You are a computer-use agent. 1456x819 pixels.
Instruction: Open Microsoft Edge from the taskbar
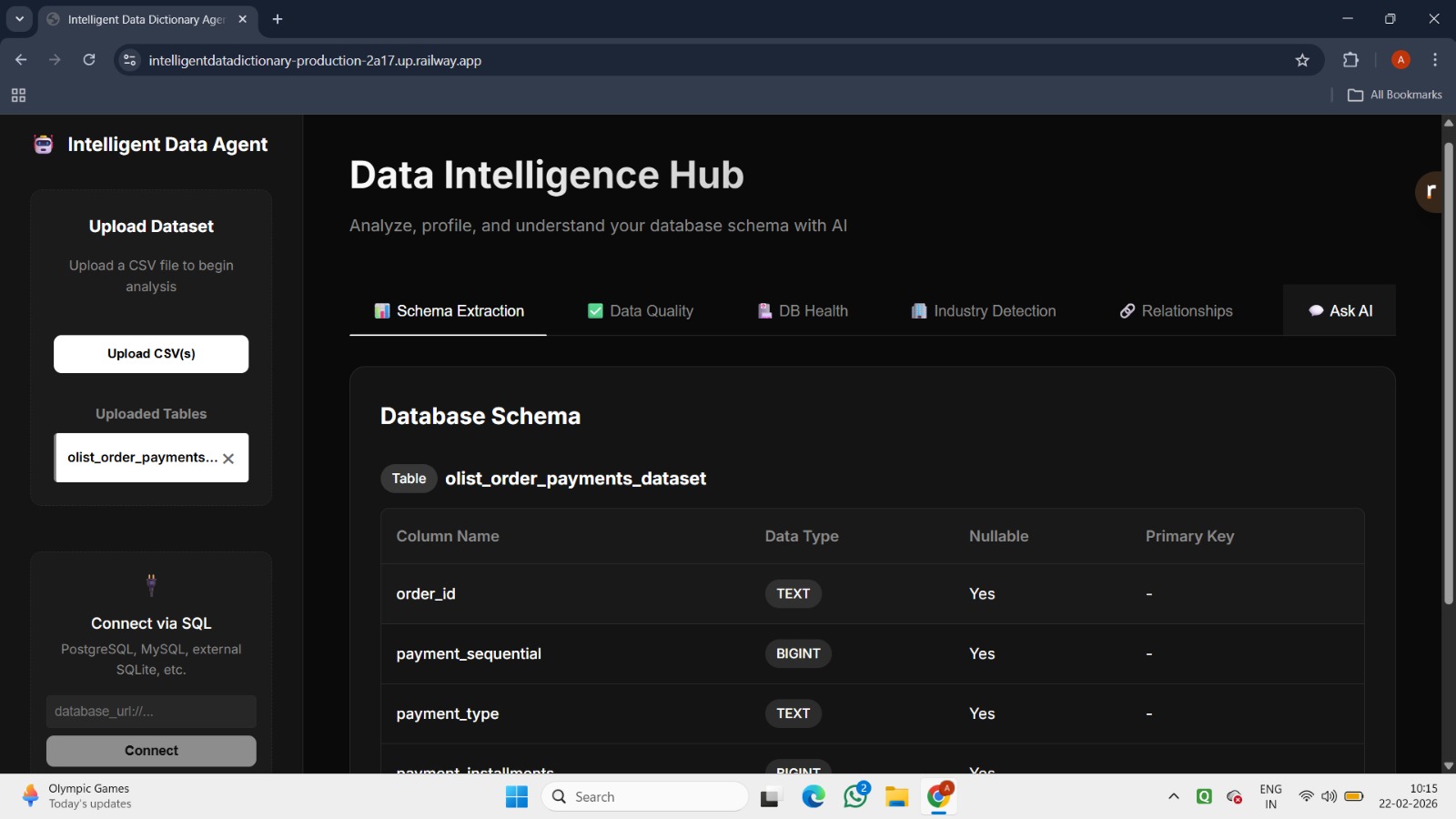click(x=814, y=797)
